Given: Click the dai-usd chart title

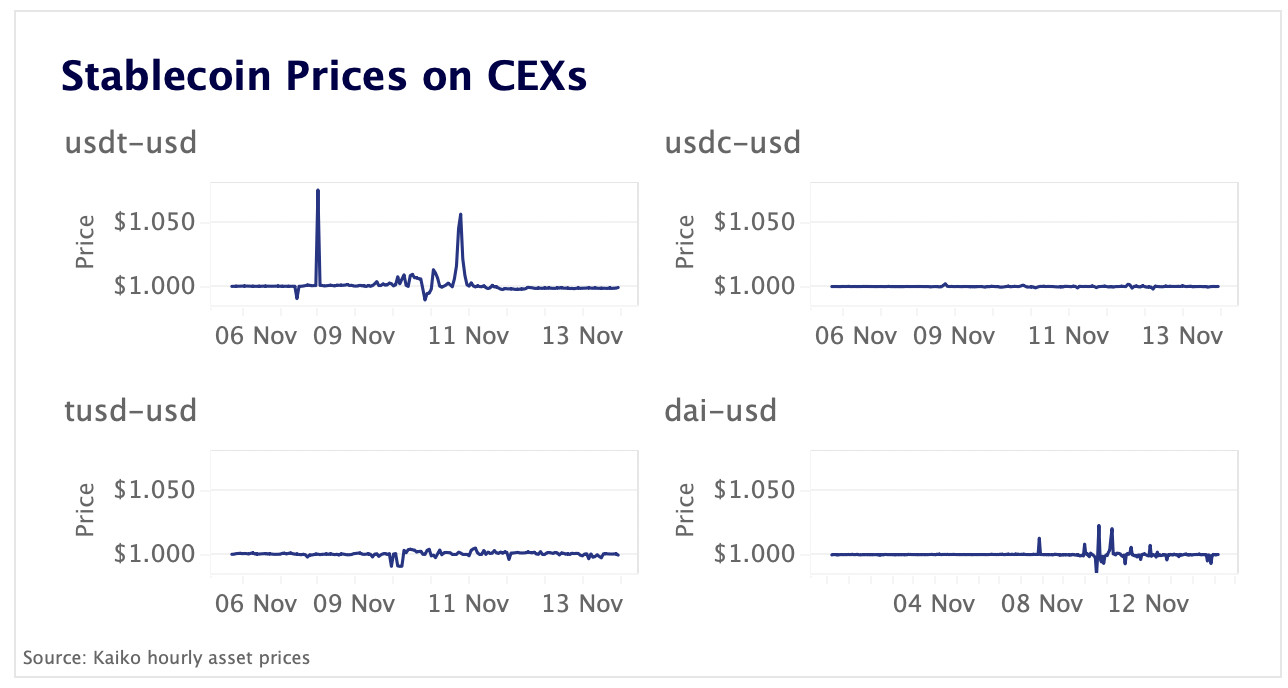Looking at the screenshot, I should coord(721,410).
